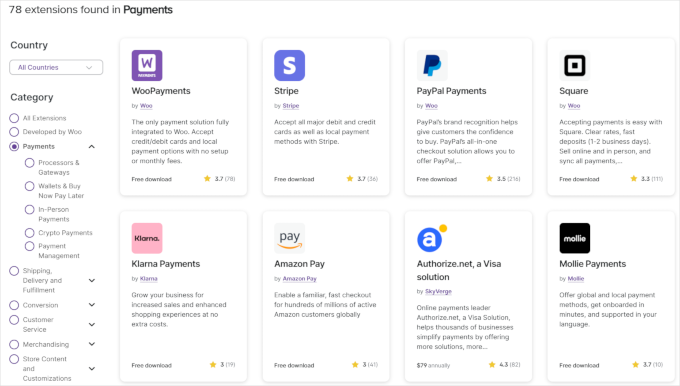
Task: Open the WooPayments purple logo icon
Action: 147,65
